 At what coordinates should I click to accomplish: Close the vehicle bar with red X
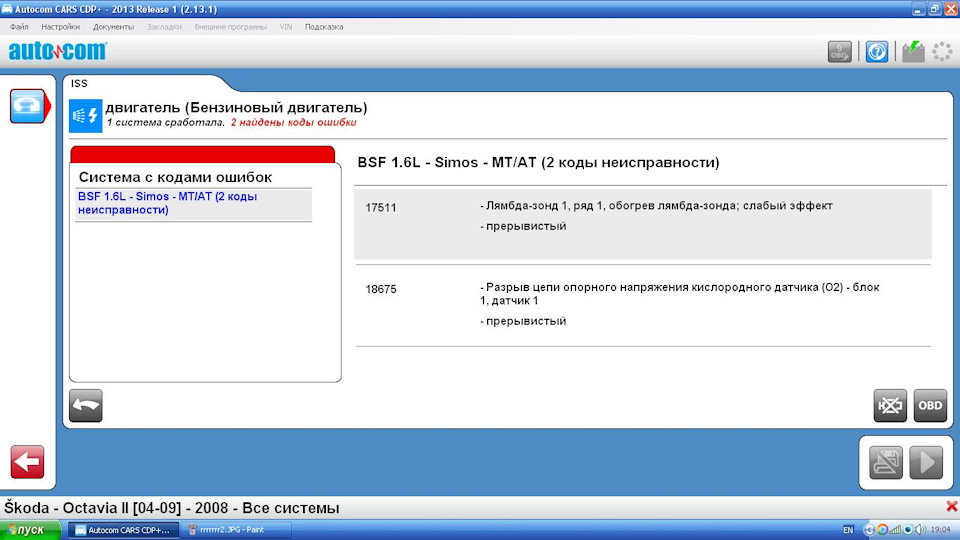coord(951,506)
